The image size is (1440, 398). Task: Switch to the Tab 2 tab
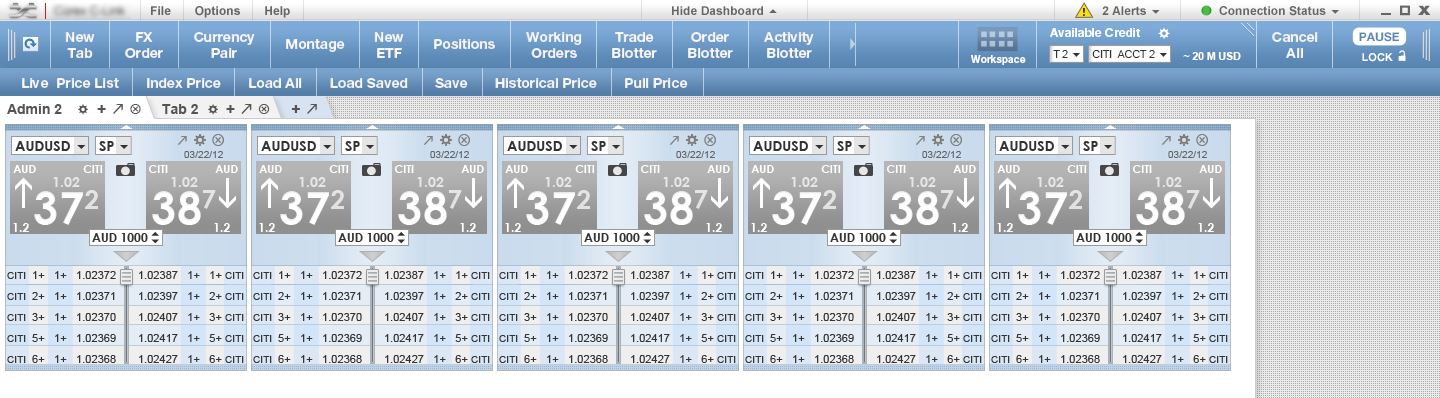pyautogui.click(x=180, y=108)
